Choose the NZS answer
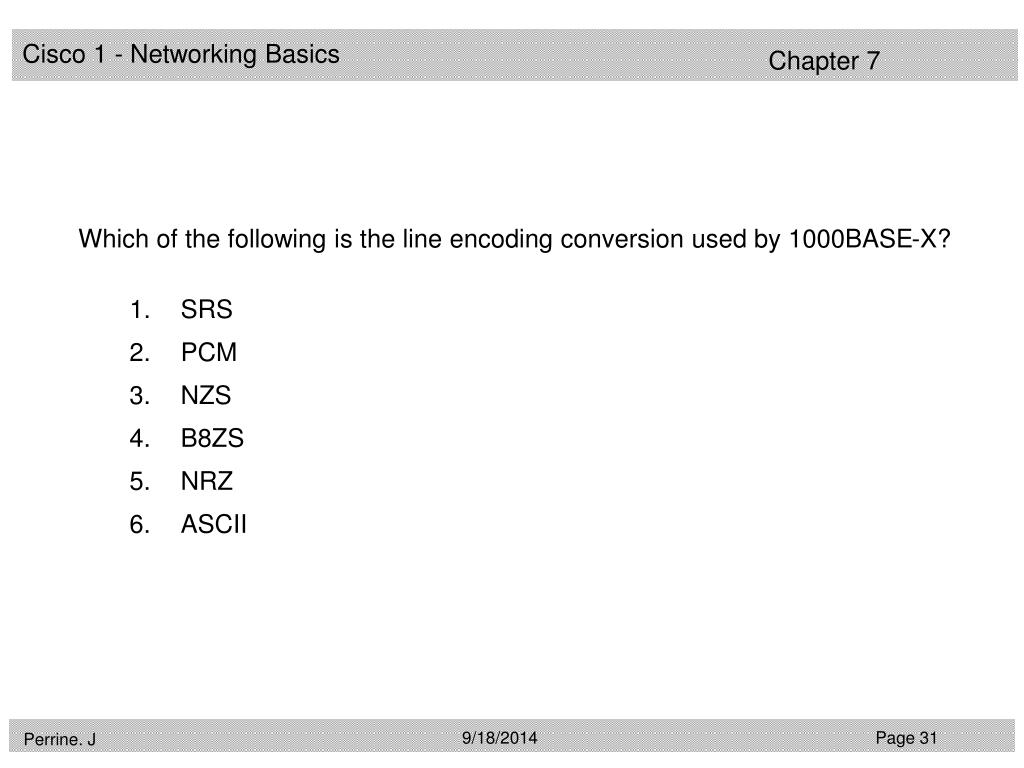 coord(206,396)
